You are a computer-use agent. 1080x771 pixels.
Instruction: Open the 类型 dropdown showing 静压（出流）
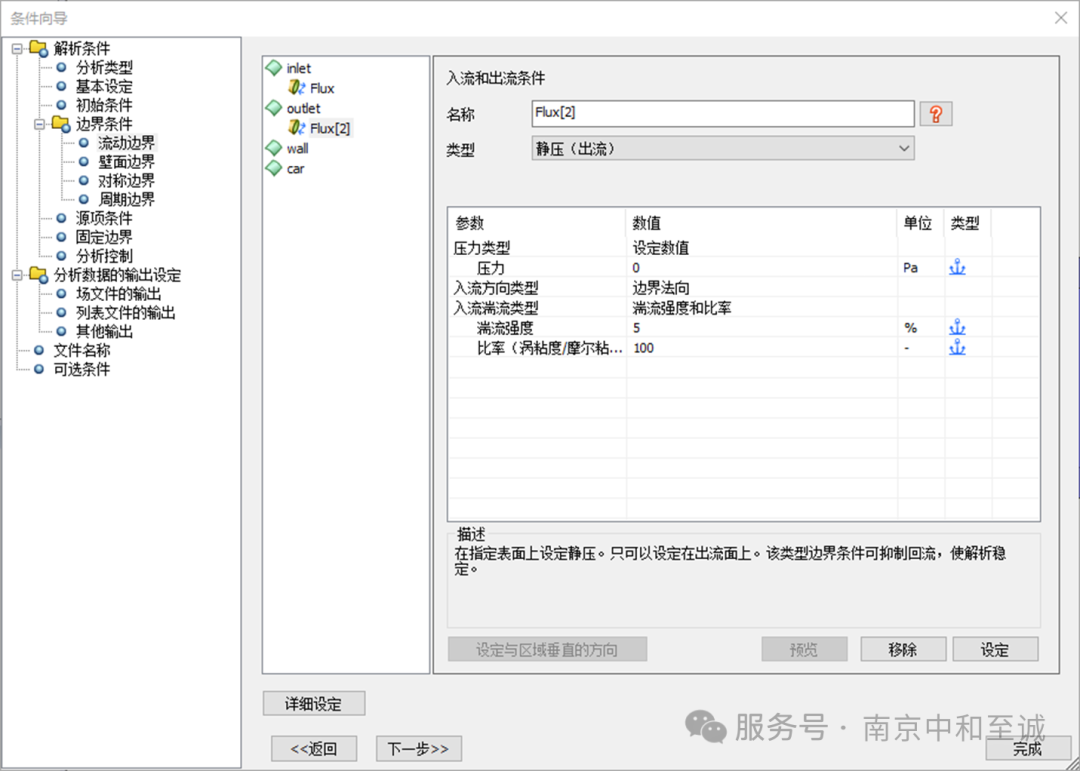coord(723,149)
